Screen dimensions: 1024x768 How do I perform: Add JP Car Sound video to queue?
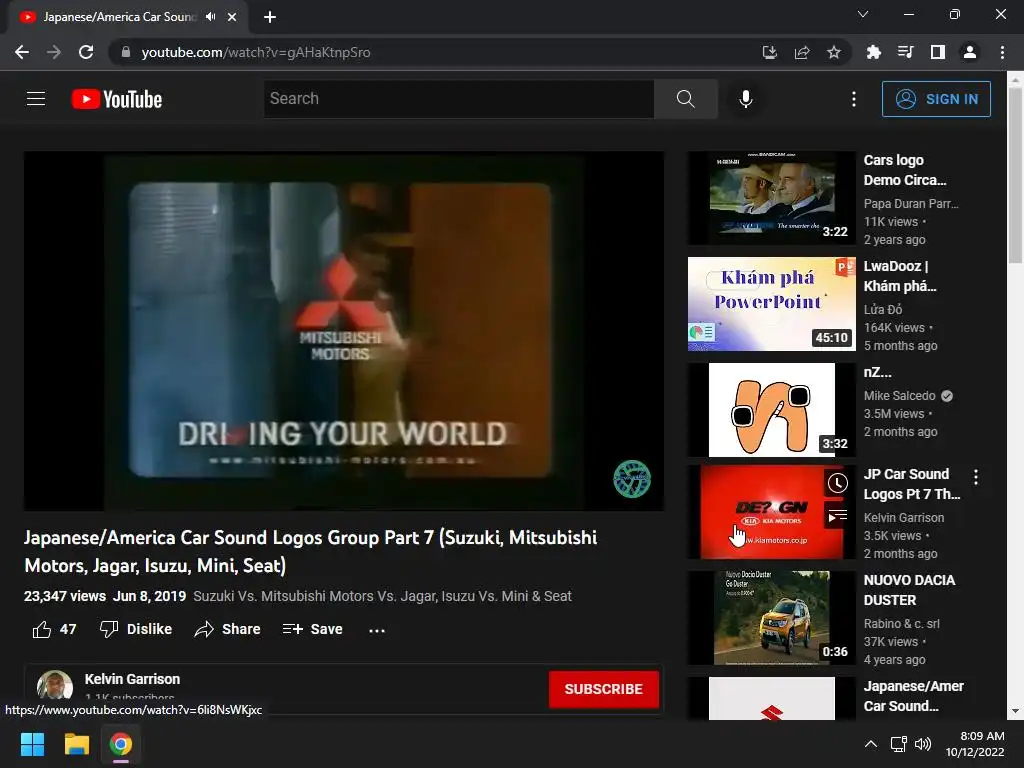[837, 517]
